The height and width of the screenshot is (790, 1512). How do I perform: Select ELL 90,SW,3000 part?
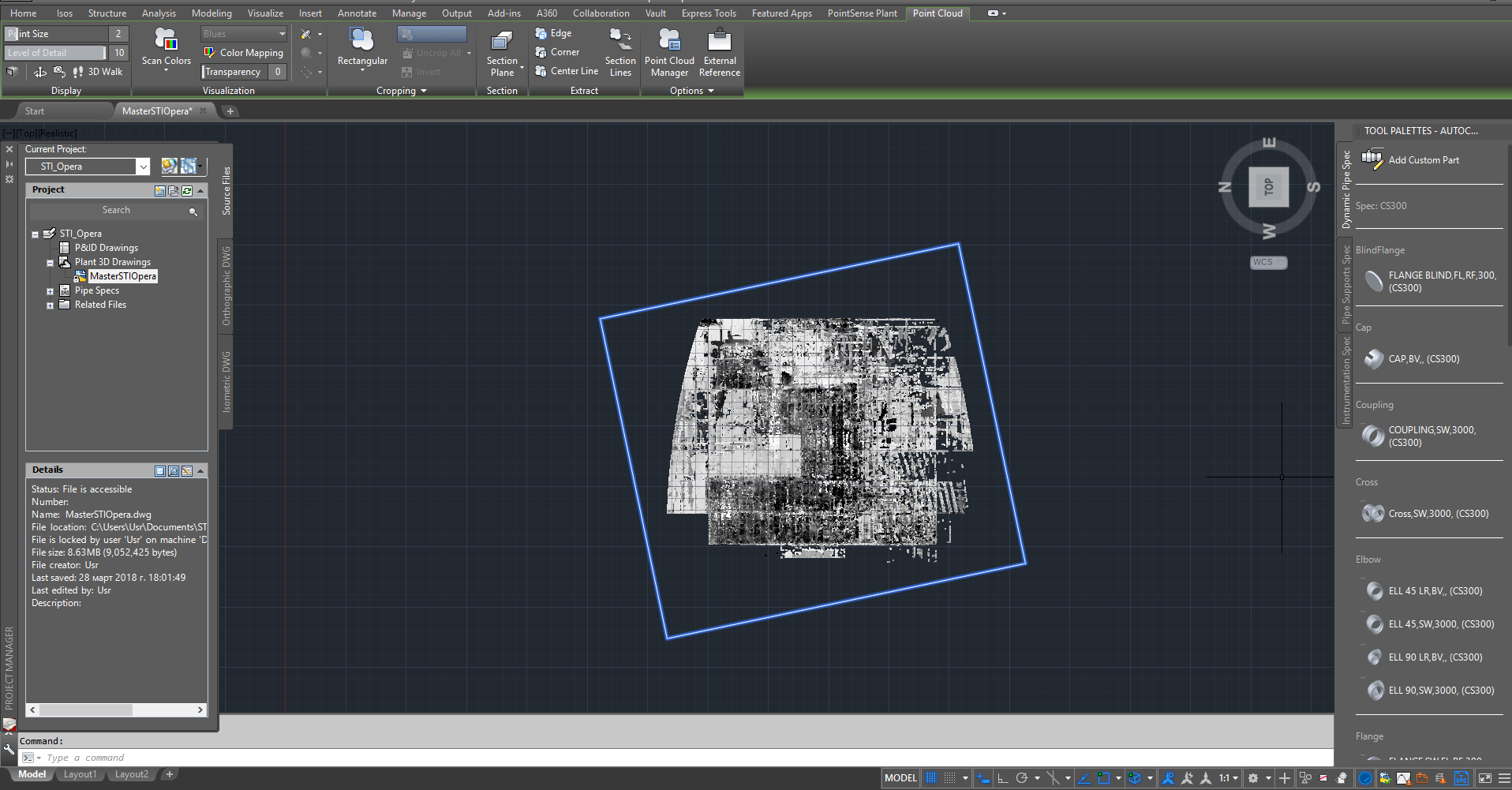click(x=1430, y=691)
